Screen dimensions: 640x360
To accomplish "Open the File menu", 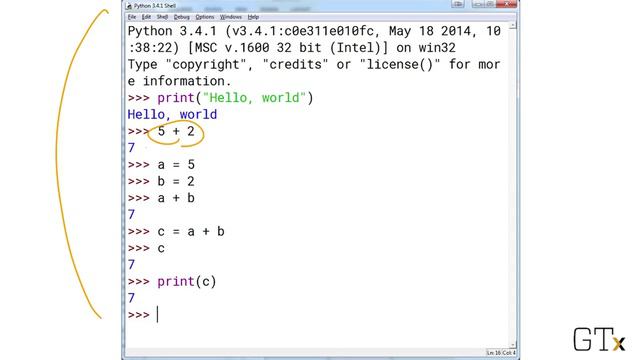I will 132,17.
